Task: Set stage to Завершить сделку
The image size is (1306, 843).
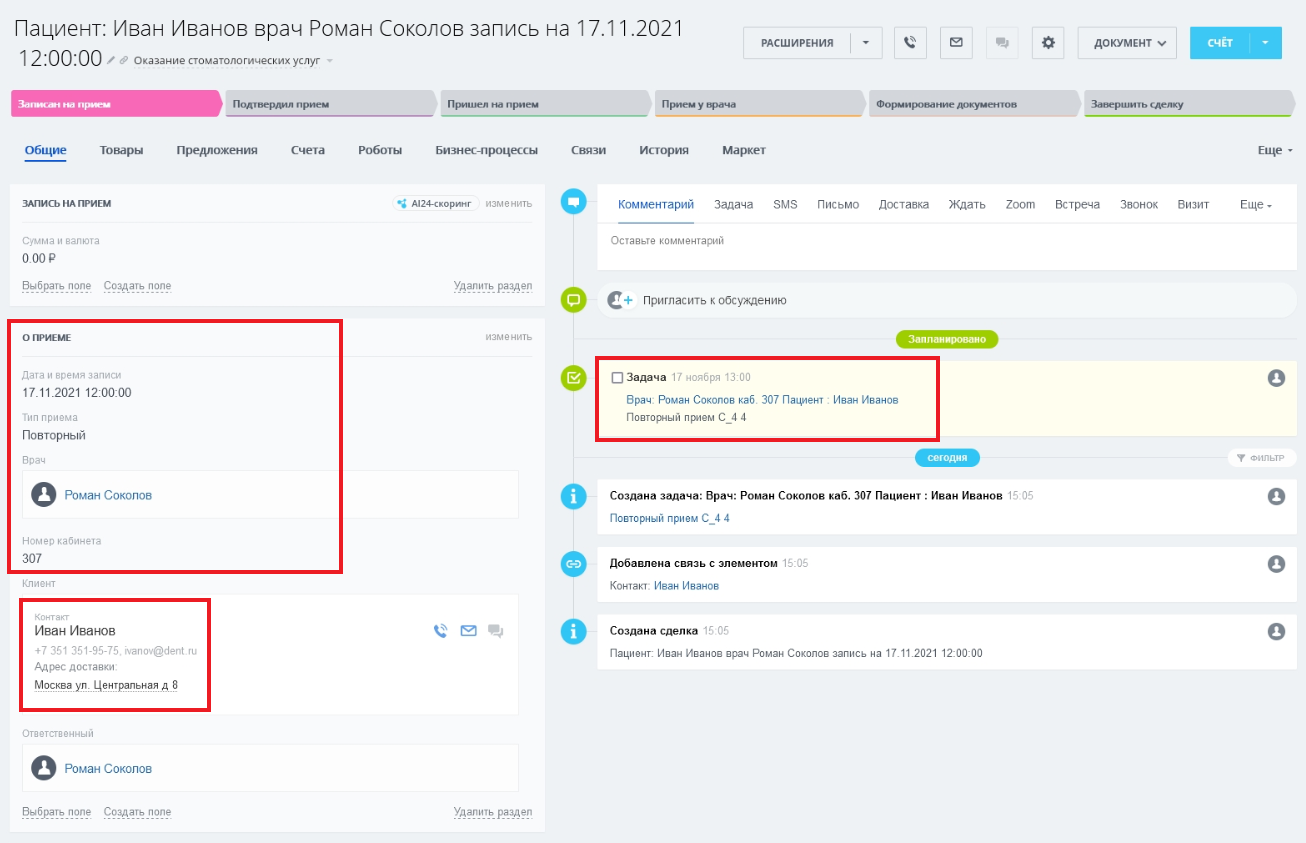Action: click(1188, 104)
